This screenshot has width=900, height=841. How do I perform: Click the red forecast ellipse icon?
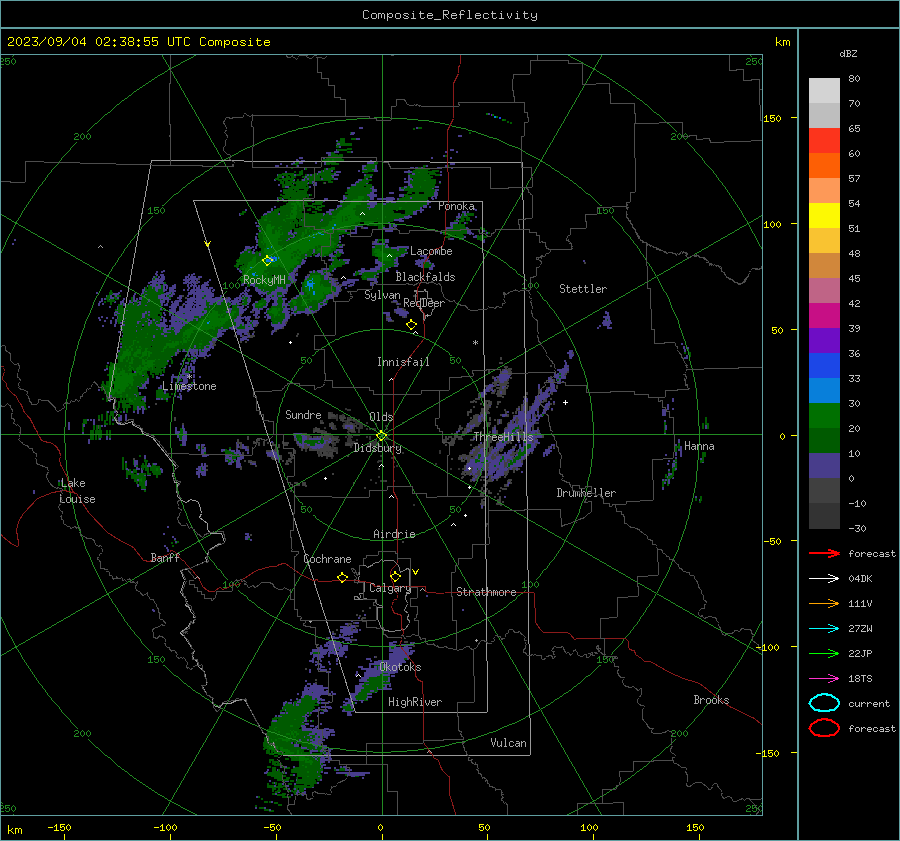824,728
